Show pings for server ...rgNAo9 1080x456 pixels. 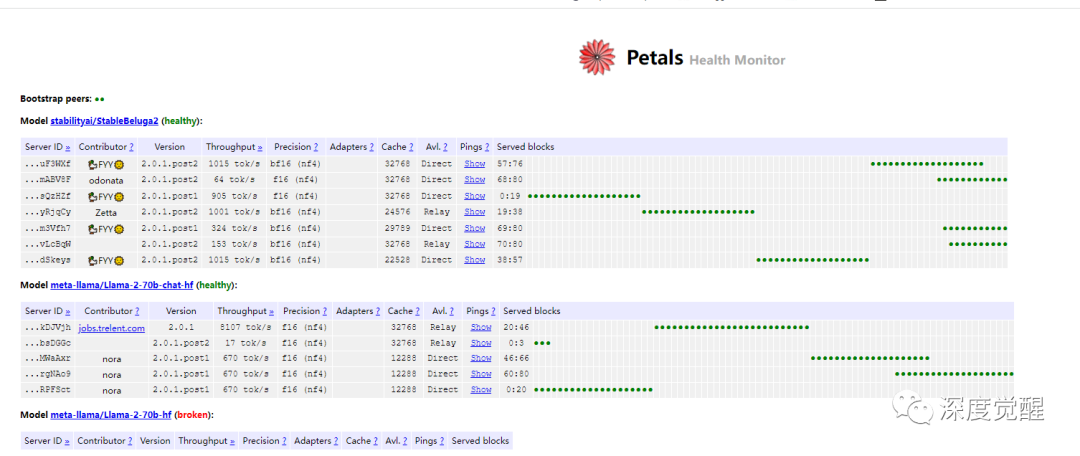481,374
